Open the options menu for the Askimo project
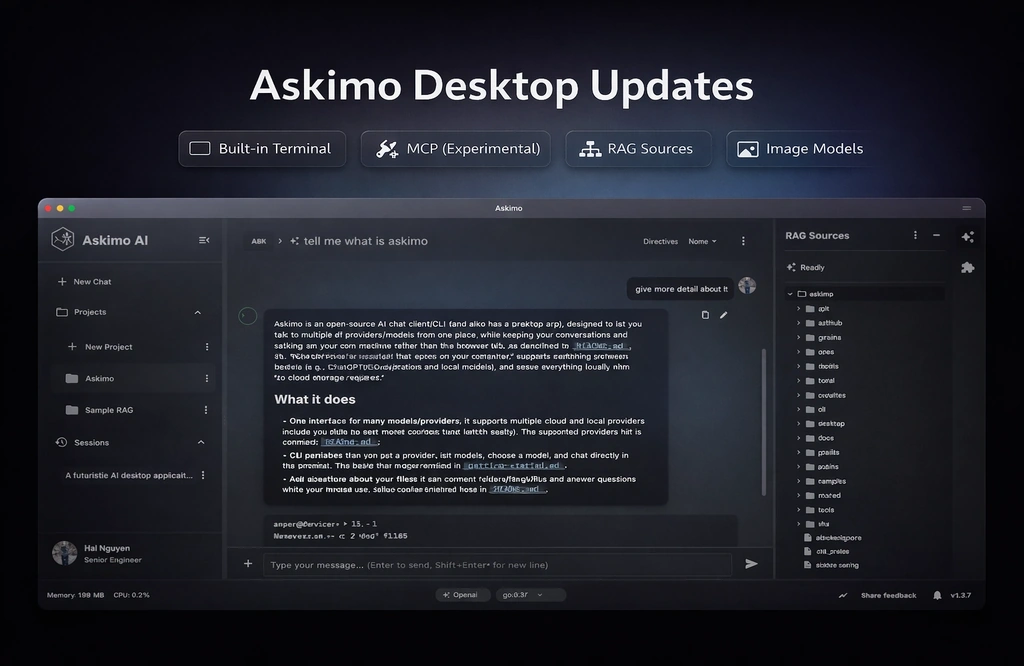The image size is (1024, 666). point(205,378)
